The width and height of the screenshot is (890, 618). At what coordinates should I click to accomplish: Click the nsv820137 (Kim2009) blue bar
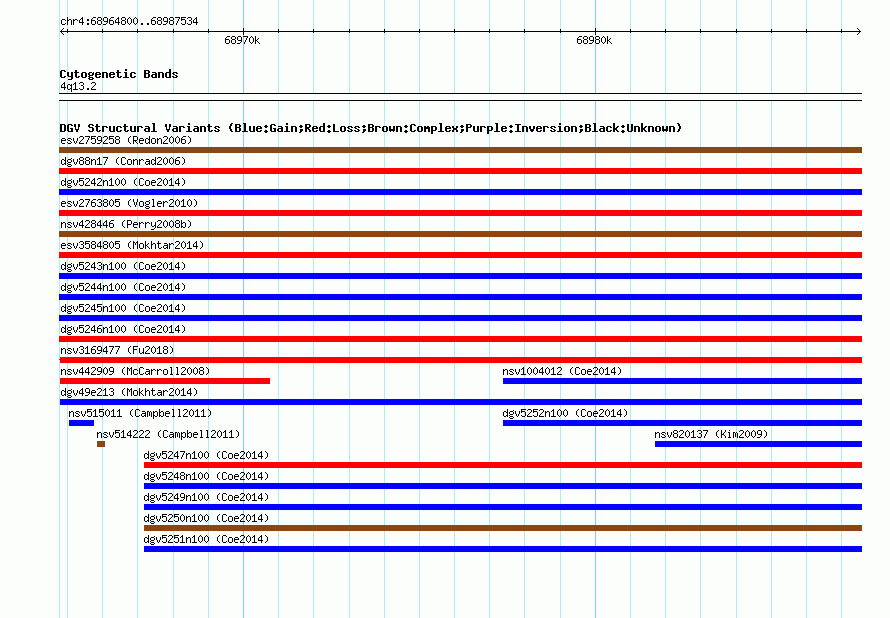[x=758, y=444]
